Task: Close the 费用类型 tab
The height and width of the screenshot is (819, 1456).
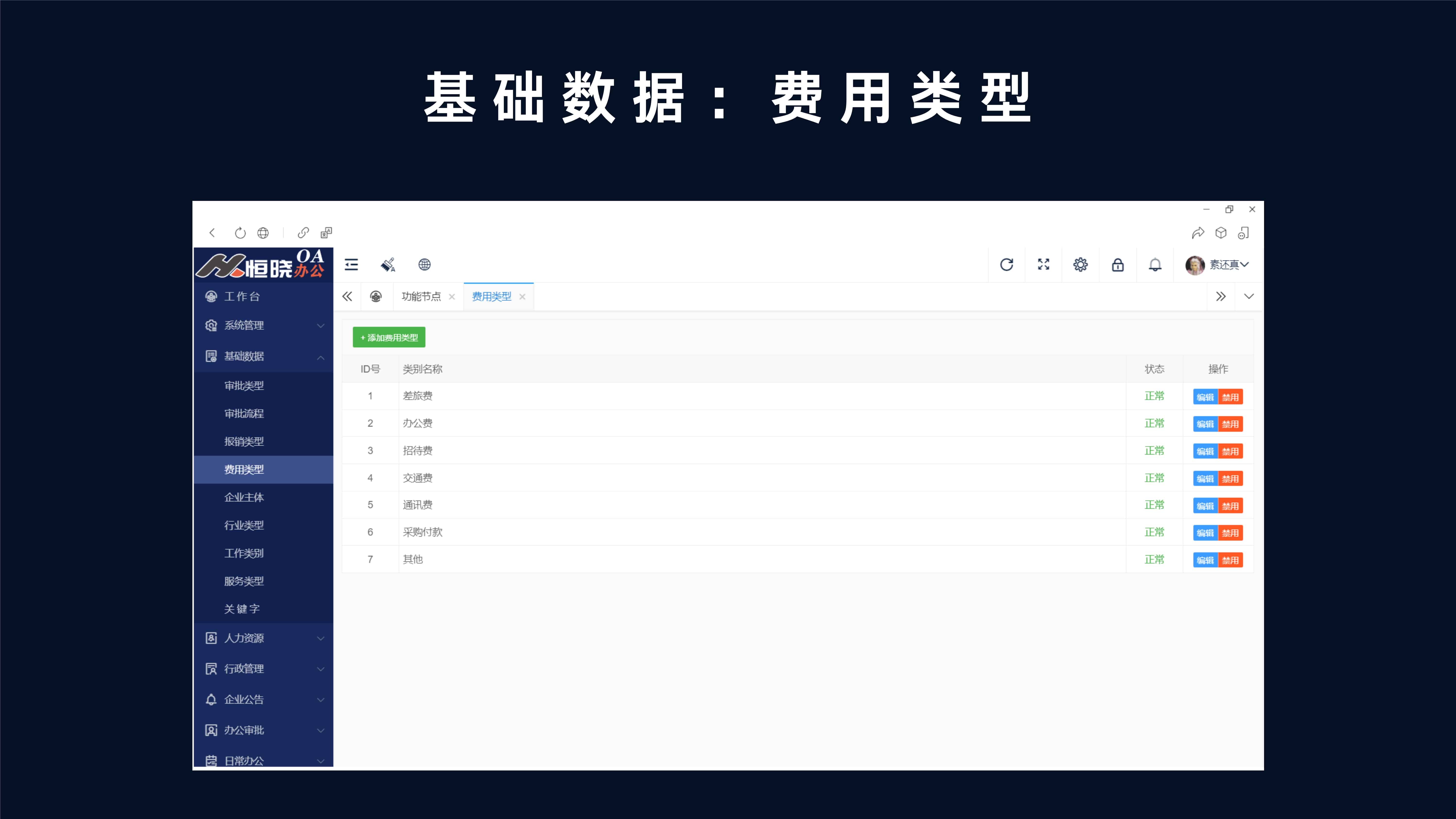Action: (x=522, y=297)
